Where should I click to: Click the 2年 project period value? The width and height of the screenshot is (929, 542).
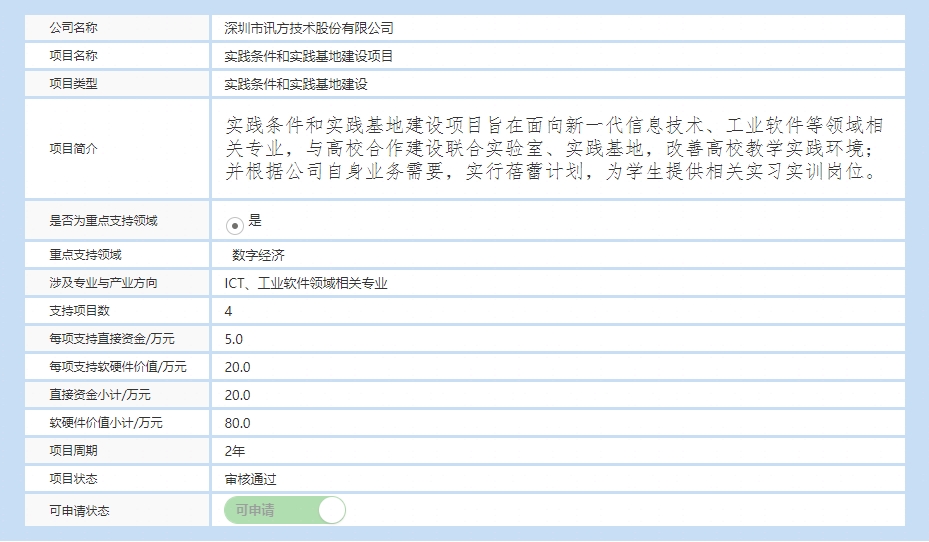[235, 451]
